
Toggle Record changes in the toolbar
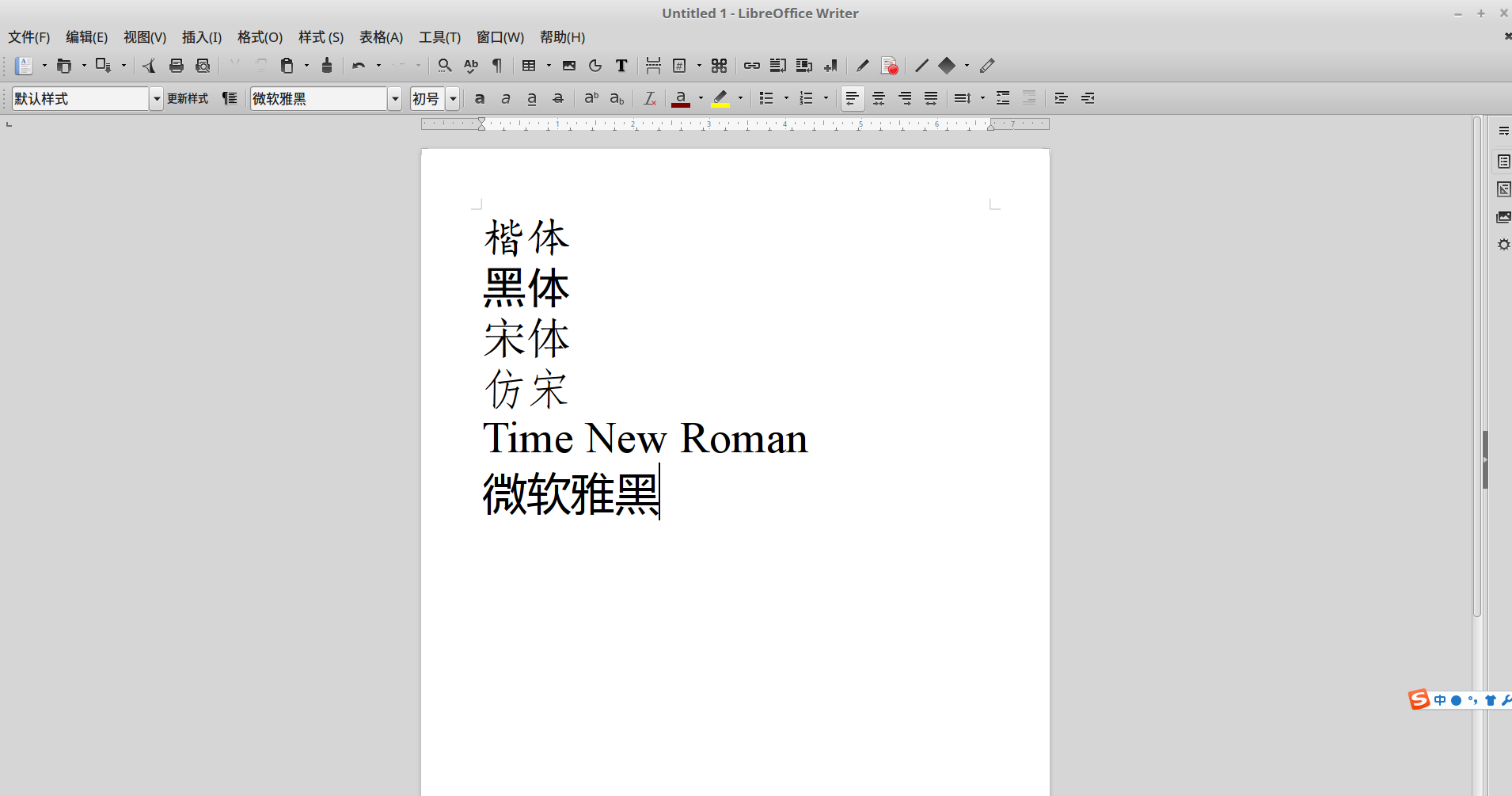pyautogui.click(x=889, y=66)
